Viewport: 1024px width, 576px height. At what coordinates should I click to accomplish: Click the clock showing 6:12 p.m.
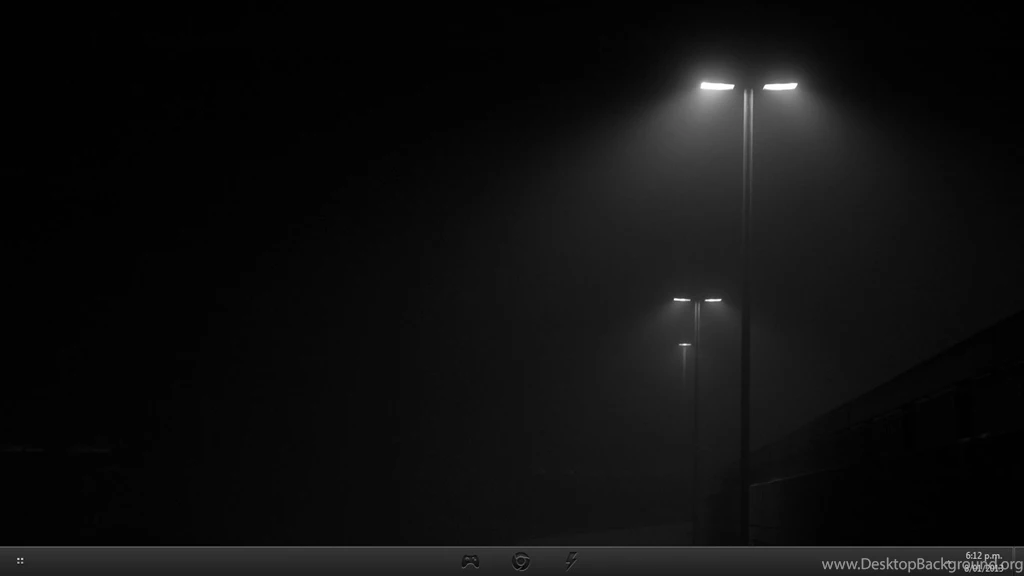984,554
